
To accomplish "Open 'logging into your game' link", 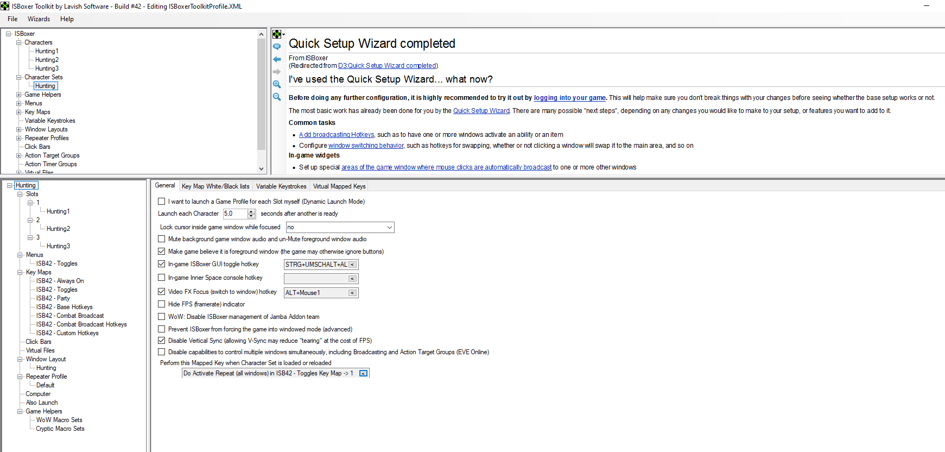I will (570, 98).
